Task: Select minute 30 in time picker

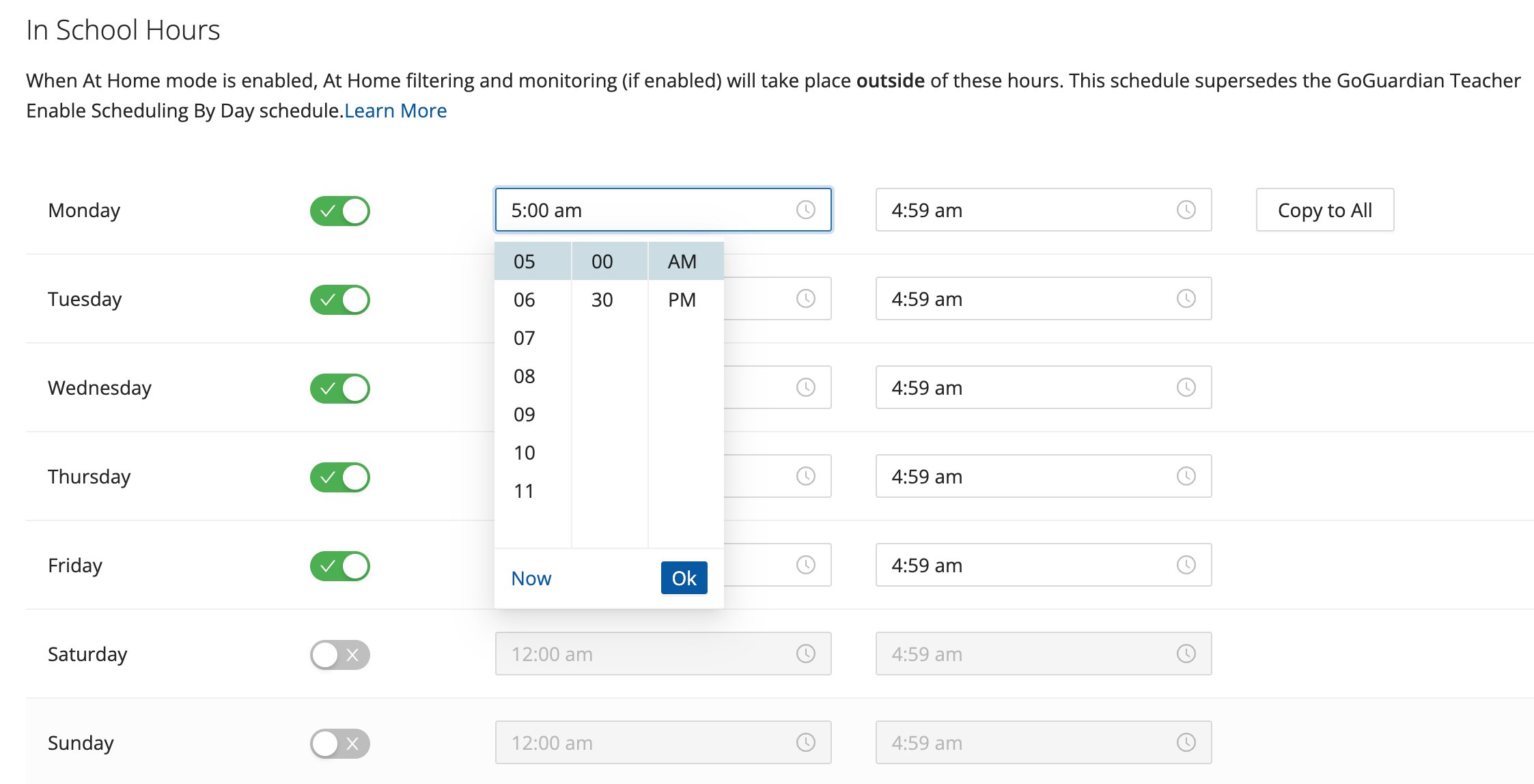Action: point(610,299)
